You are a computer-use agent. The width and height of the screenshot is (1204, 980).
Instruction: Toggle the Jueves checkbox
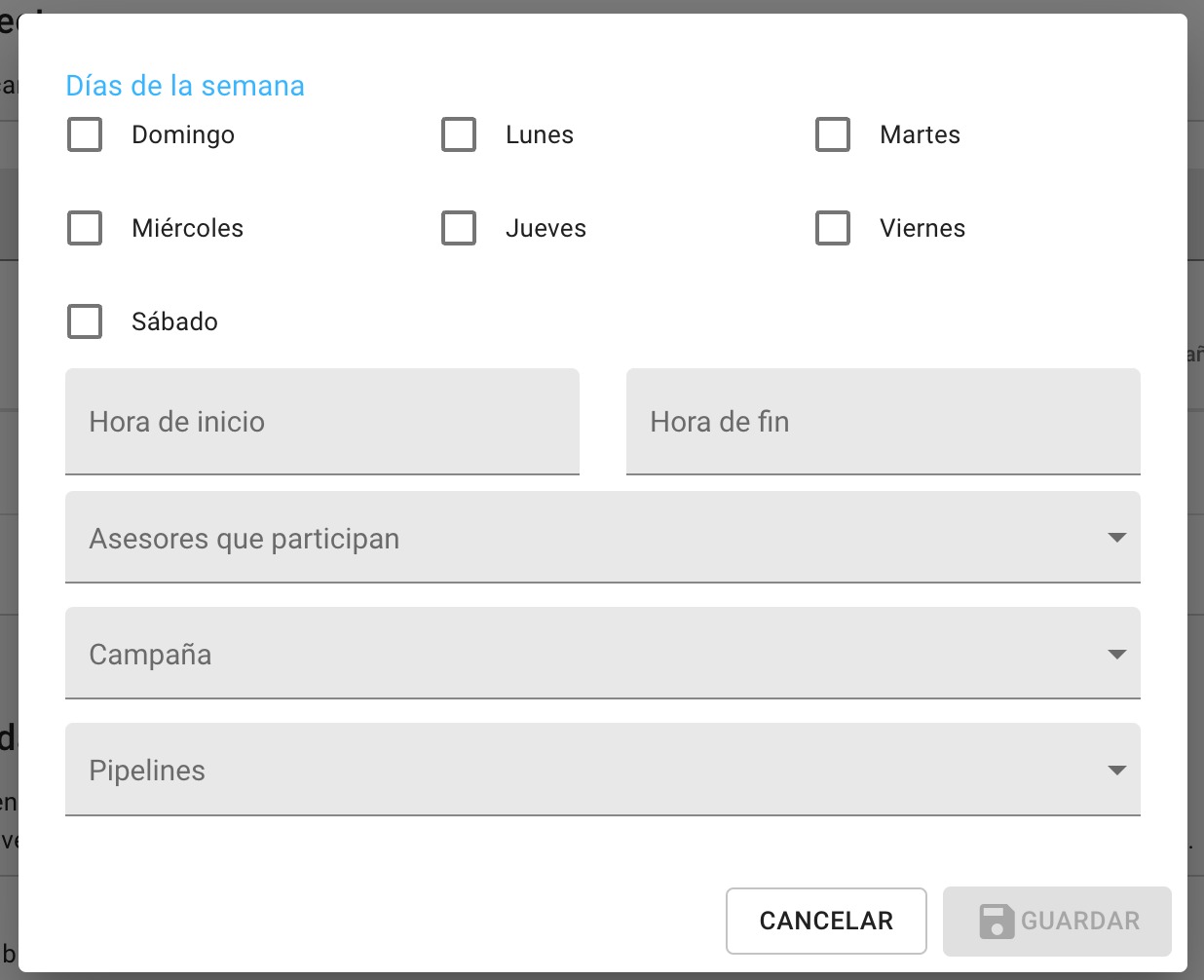[x=459, y=228]
